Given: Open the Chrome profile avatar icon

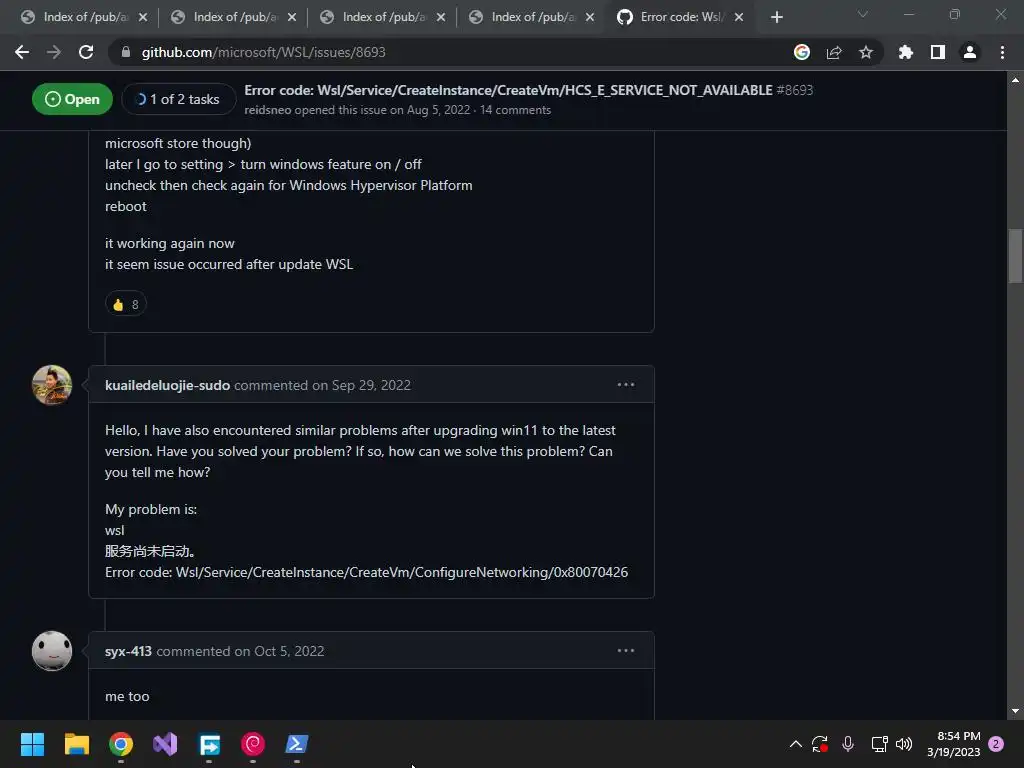Looking at the screenshot, I should (x=970, y=52).
